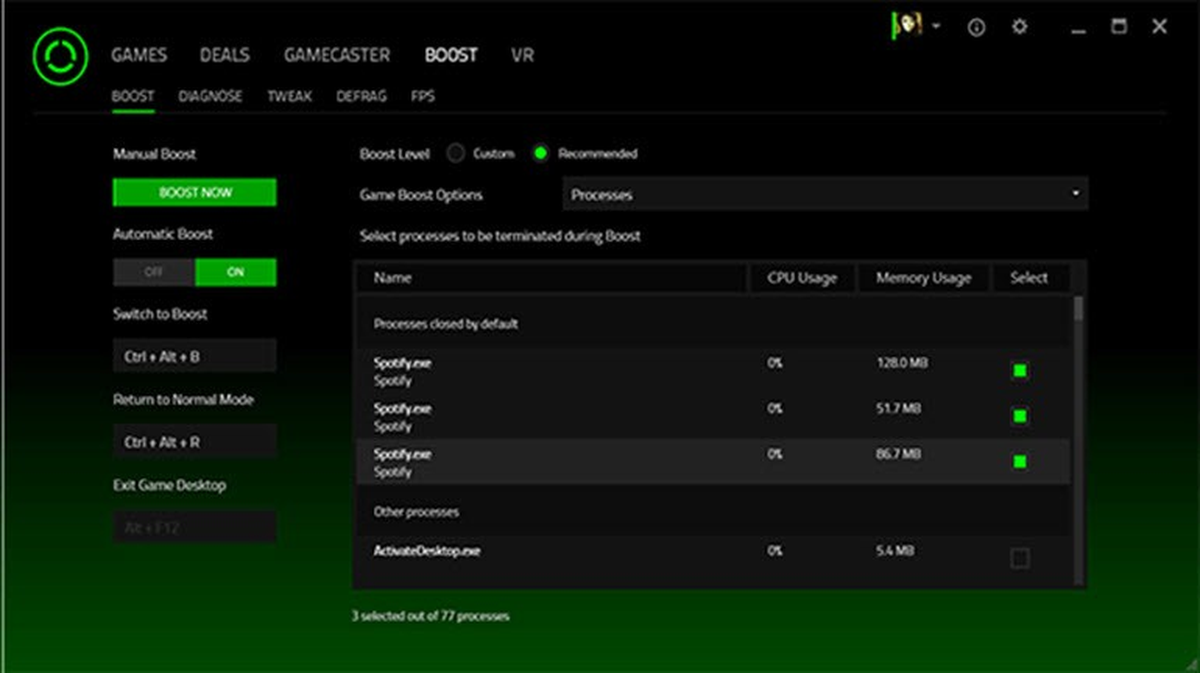Screen dimensions: 1200x673
Task: Click the 86.7 MB memory value
Action: click(x=899, y=454)
